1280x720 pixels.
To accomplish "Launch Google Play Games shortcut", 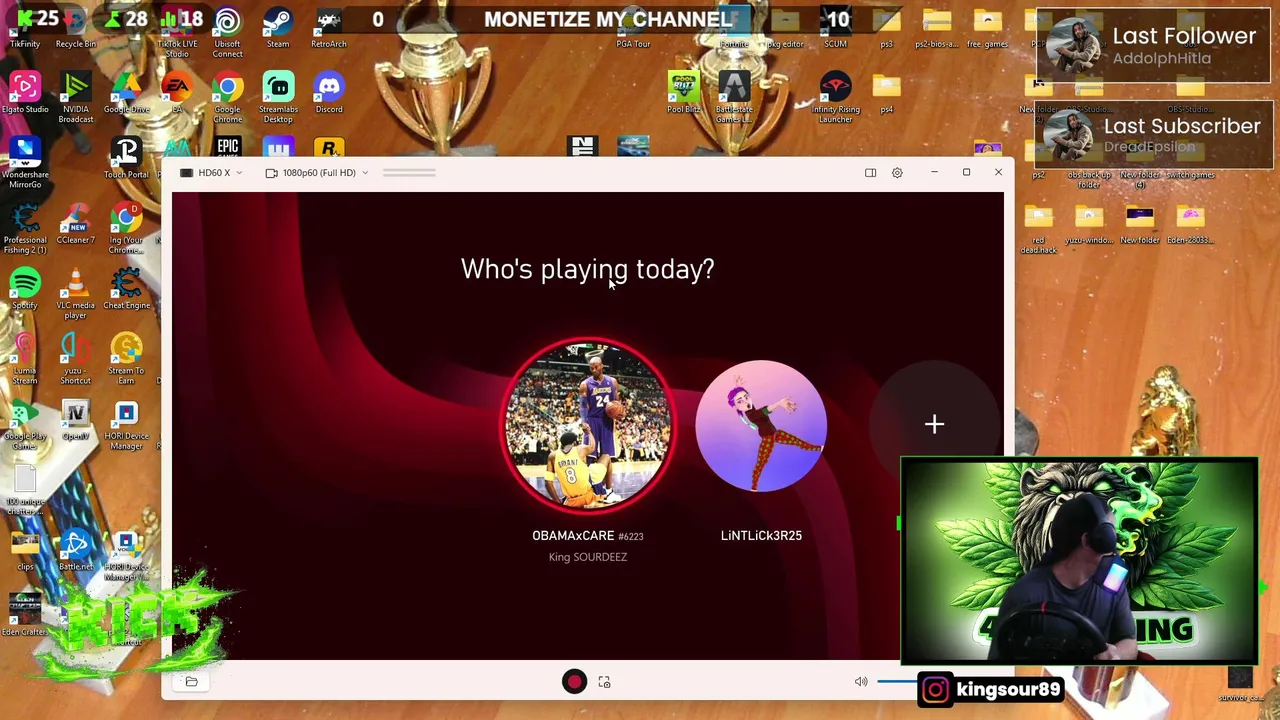I will click(x=25, y=425).
